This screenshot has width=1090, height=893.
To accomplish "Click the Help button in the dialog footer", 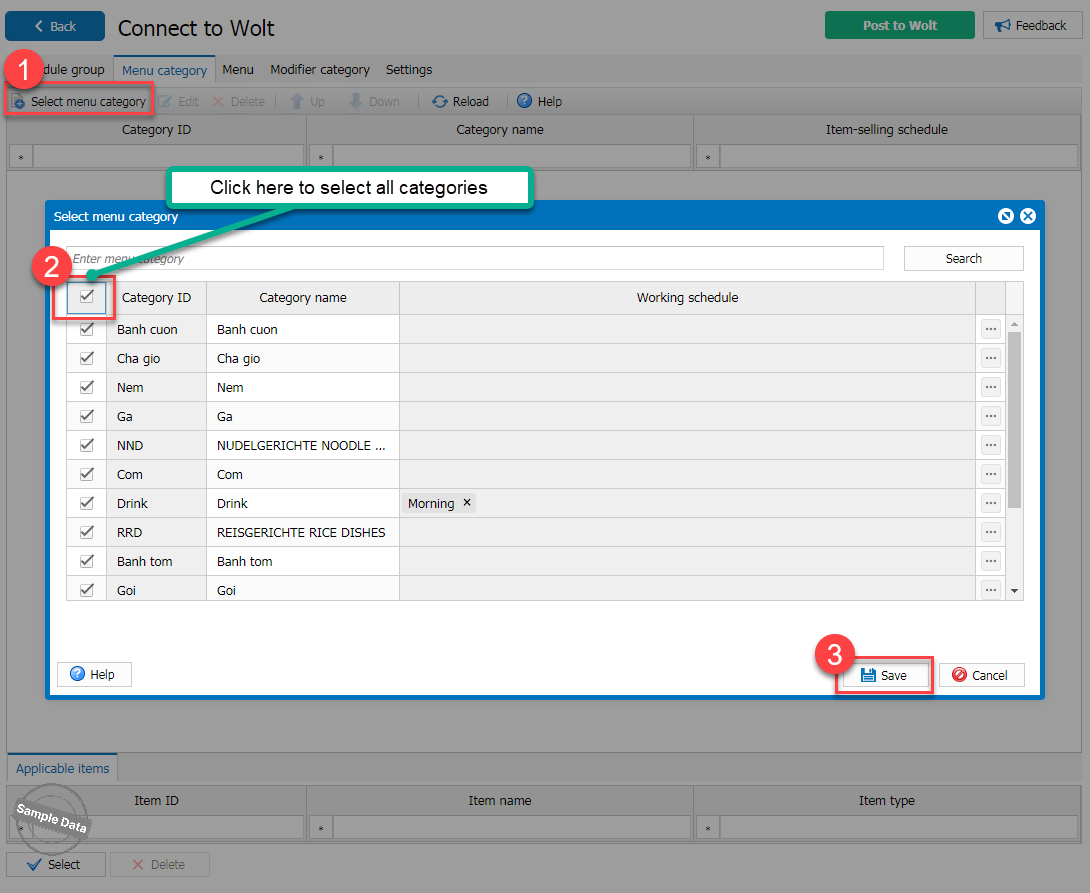I will click(94, 674).
